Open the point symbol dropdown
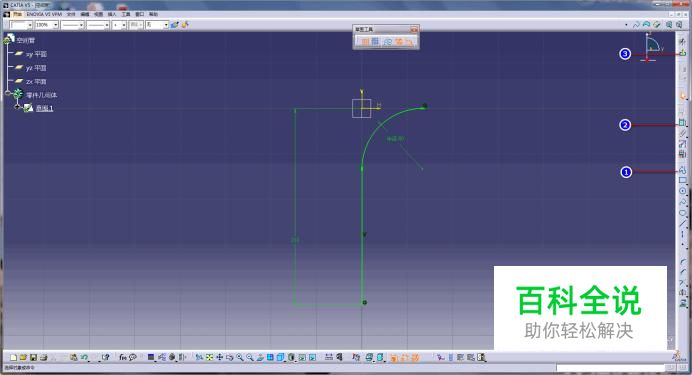692x375 pixels. [x=119, y=25]
